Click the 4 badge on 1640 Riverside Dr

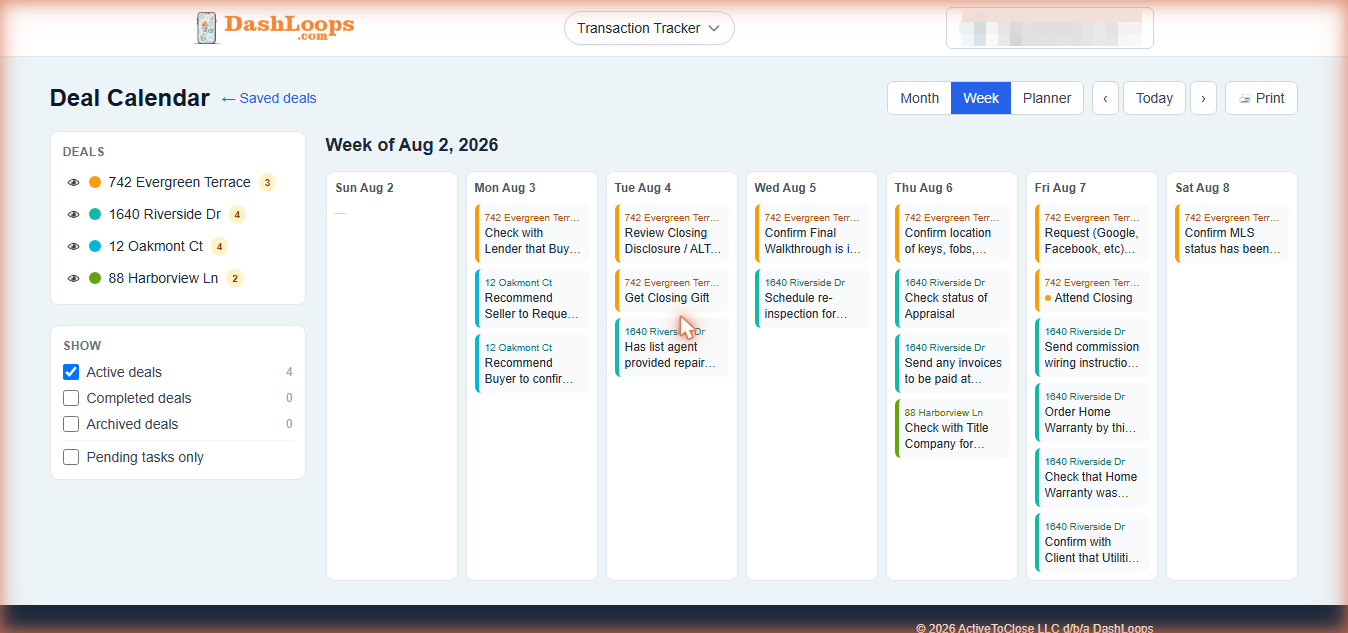point(237,214)
